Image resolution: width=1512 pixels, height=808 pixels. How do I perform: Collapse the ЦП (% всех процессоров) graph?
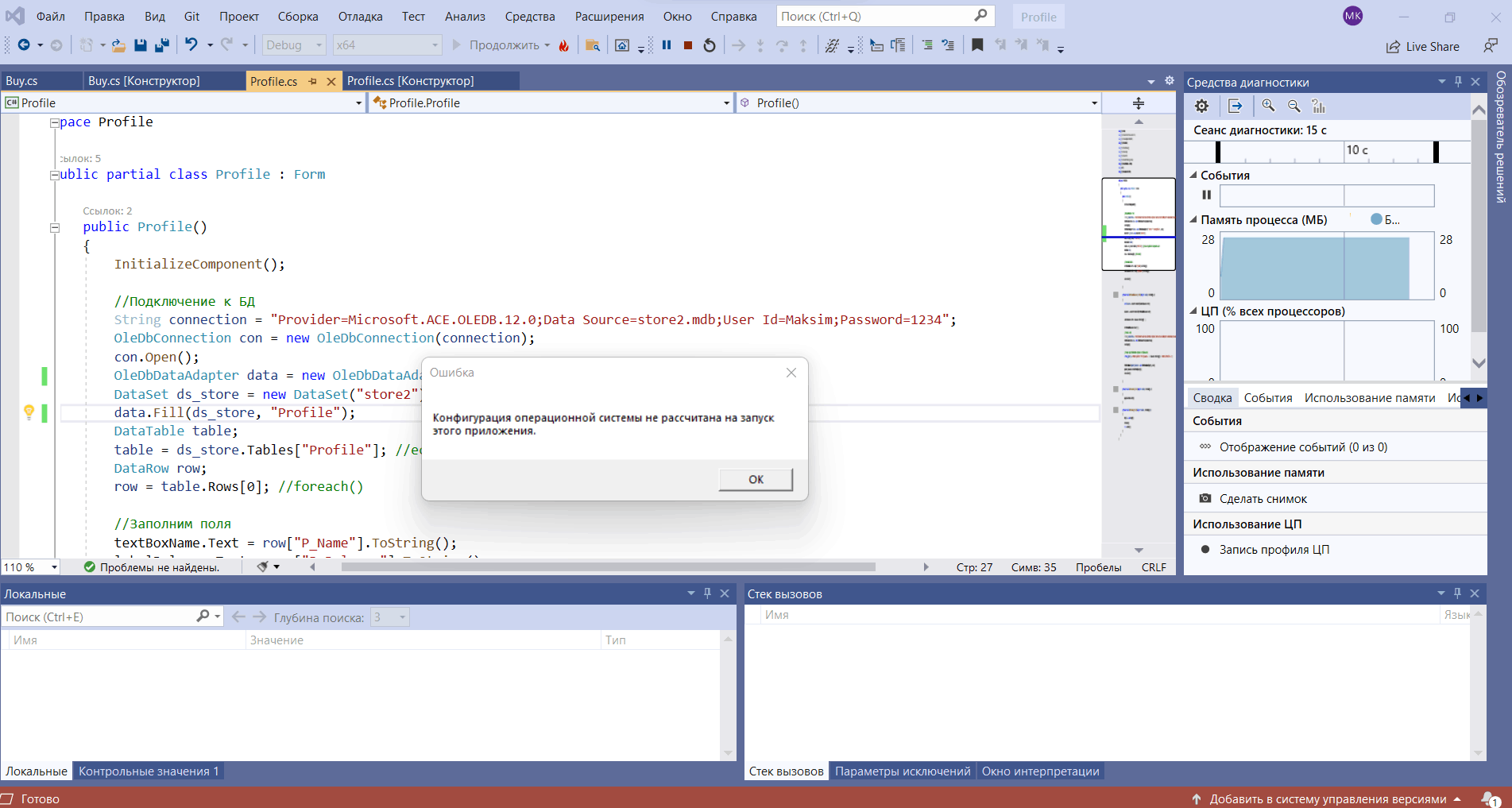[1193, 311]
